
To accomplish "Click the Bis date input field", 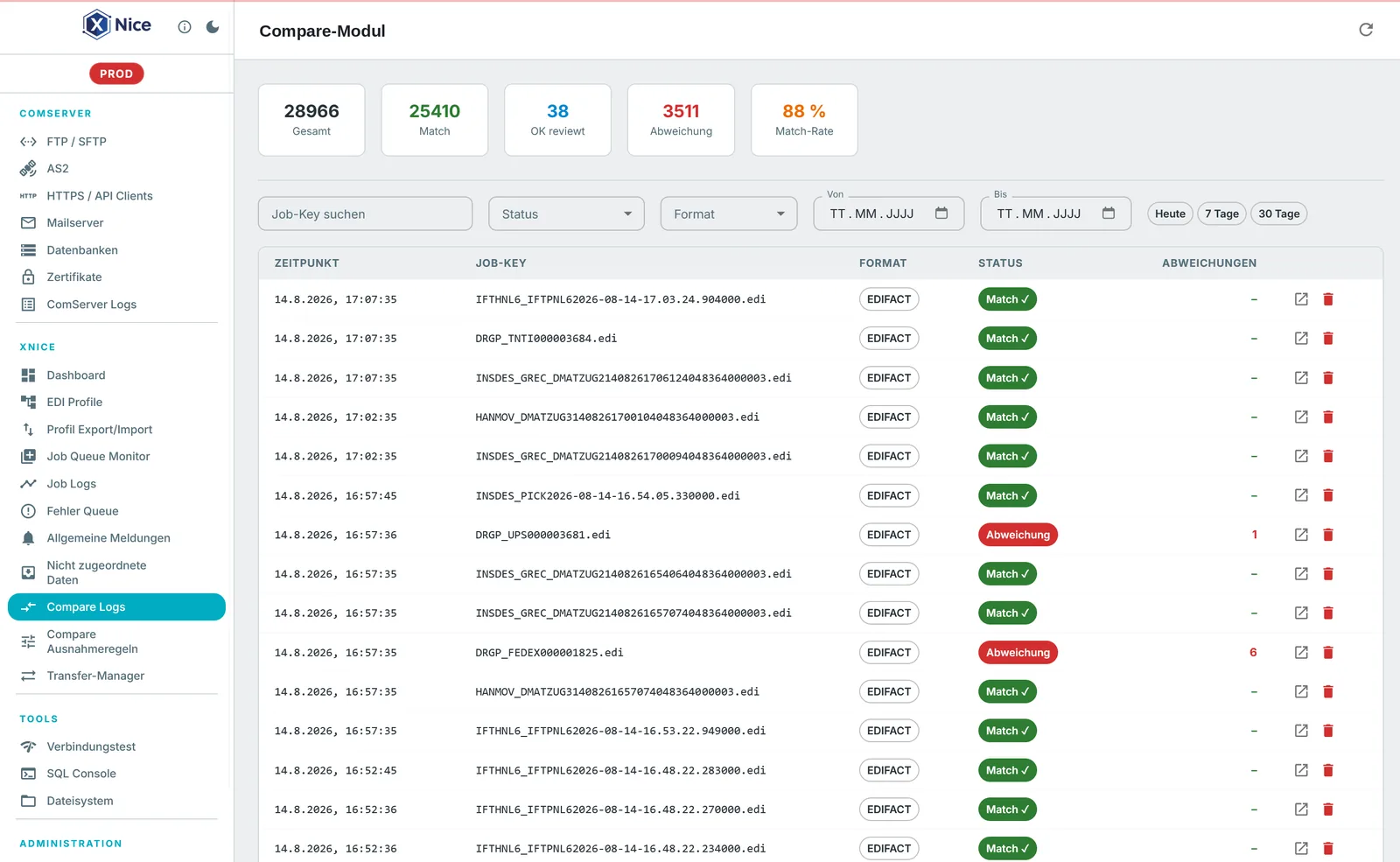I will 1056,214.
